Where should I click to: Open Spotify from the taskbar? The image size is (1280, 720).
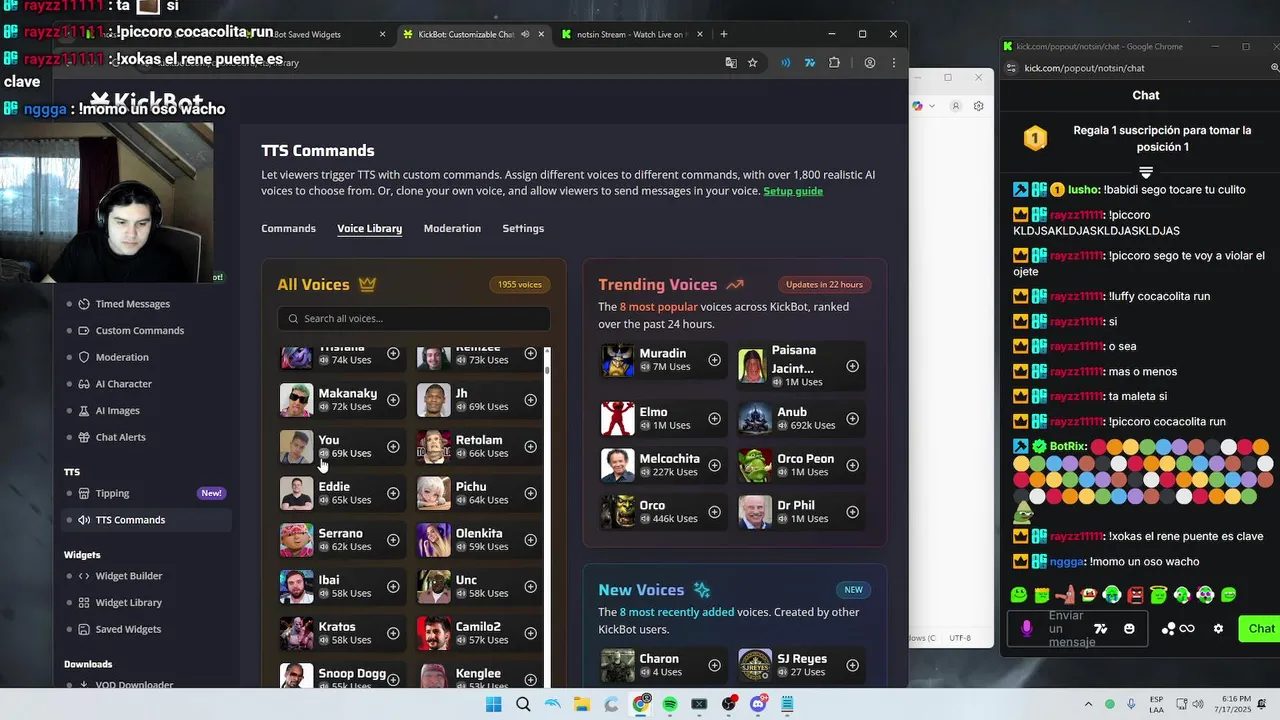click(x=670, y=704)
